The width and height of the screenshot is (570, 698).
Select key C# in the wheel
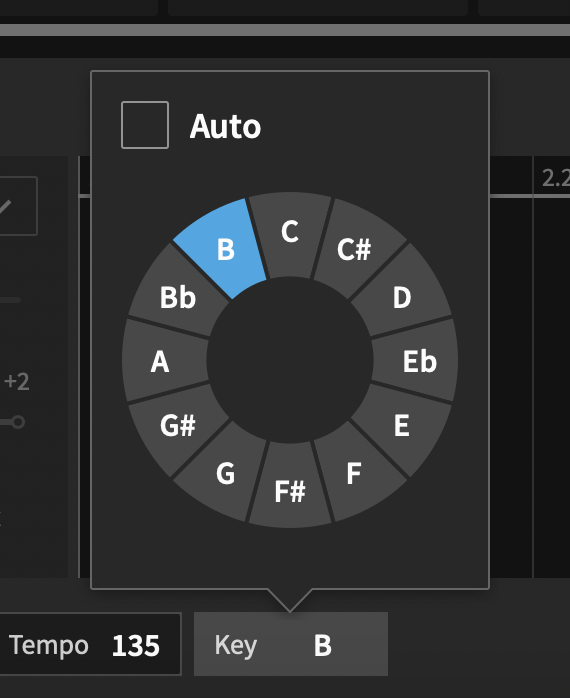[x=355, y=248]
